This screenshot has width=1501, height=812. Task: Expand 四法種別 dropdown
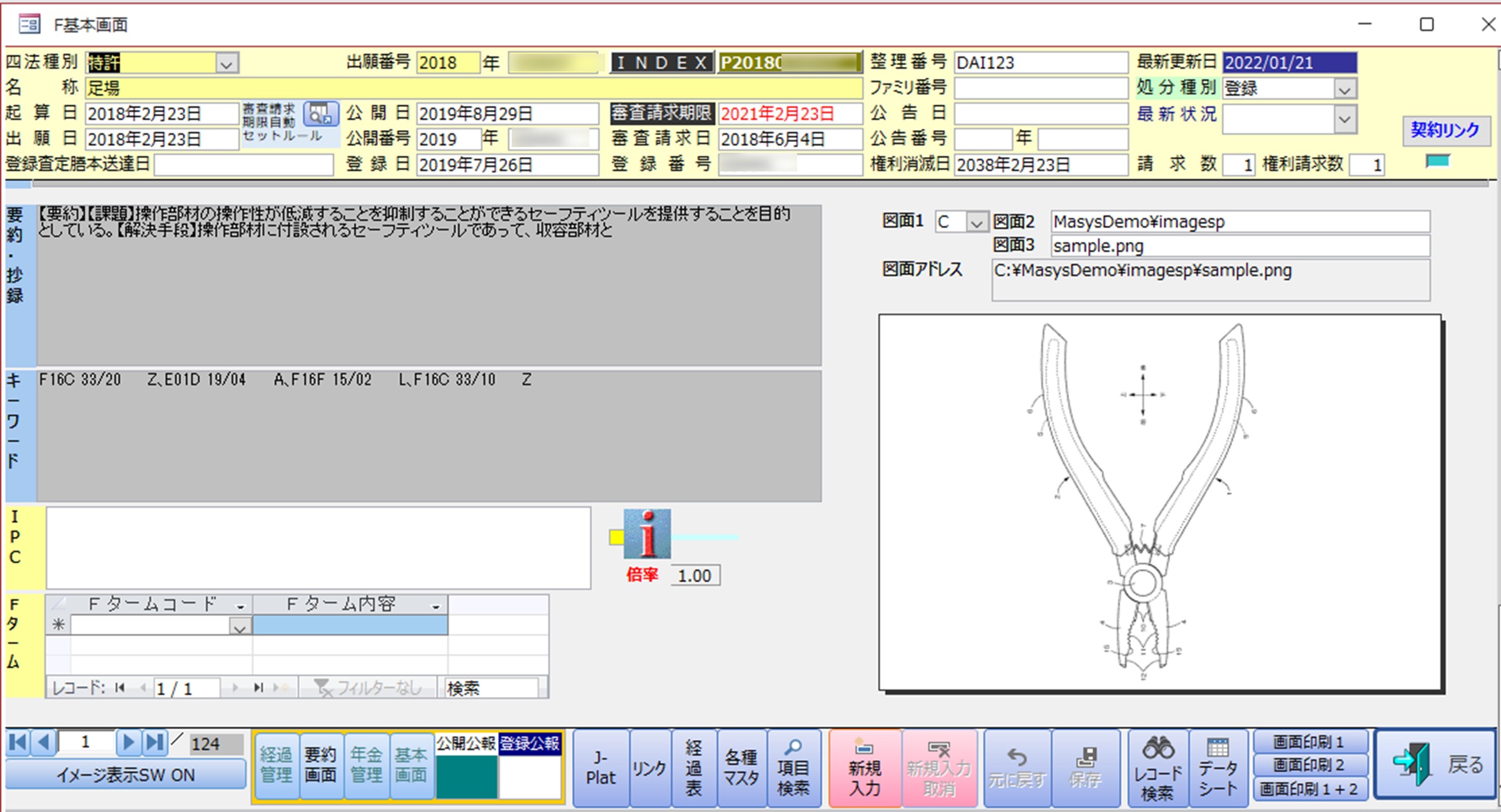pos(226,63)
